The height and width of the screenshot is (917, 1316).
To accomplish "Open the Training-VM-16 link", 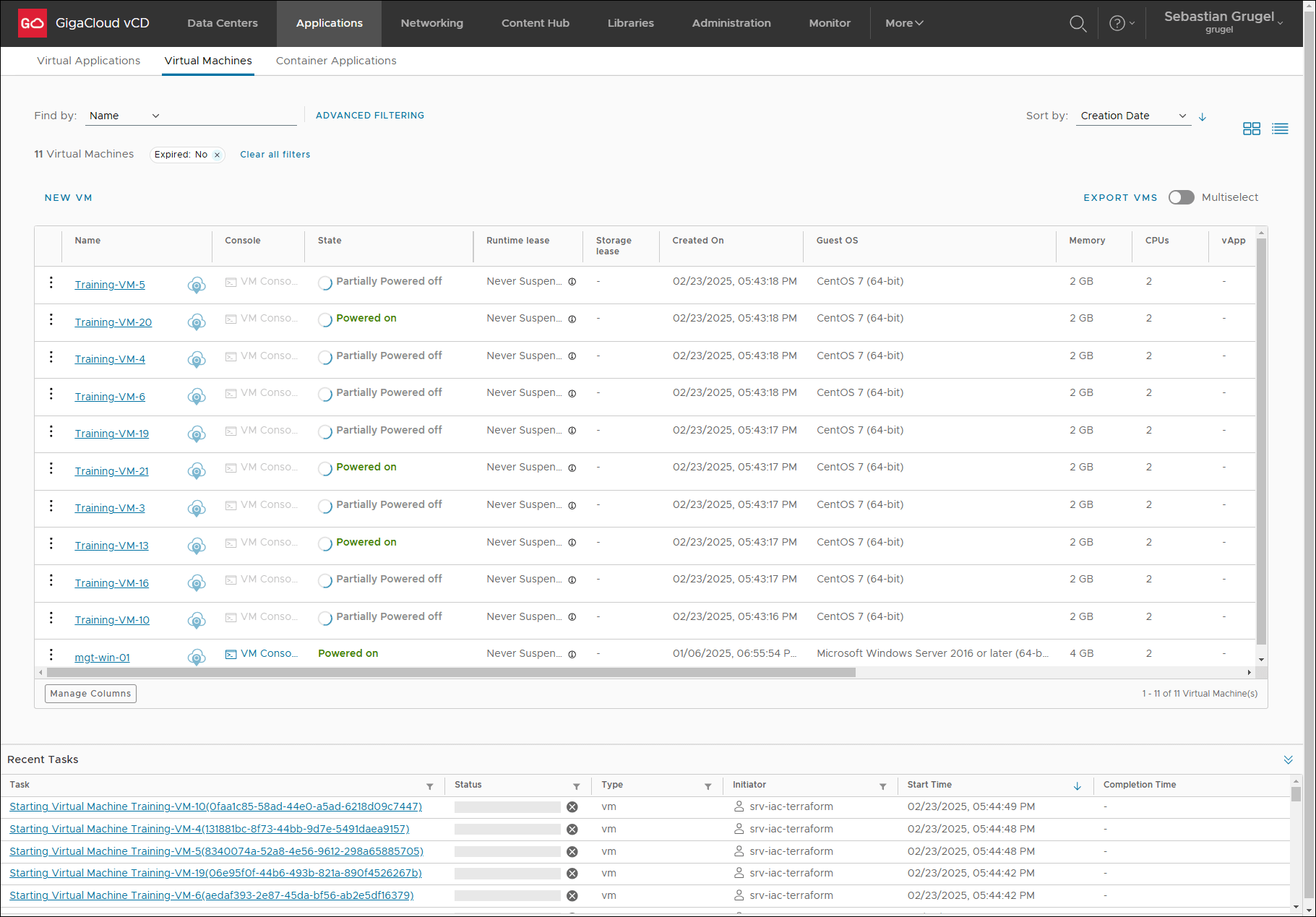I will [112, 583].
